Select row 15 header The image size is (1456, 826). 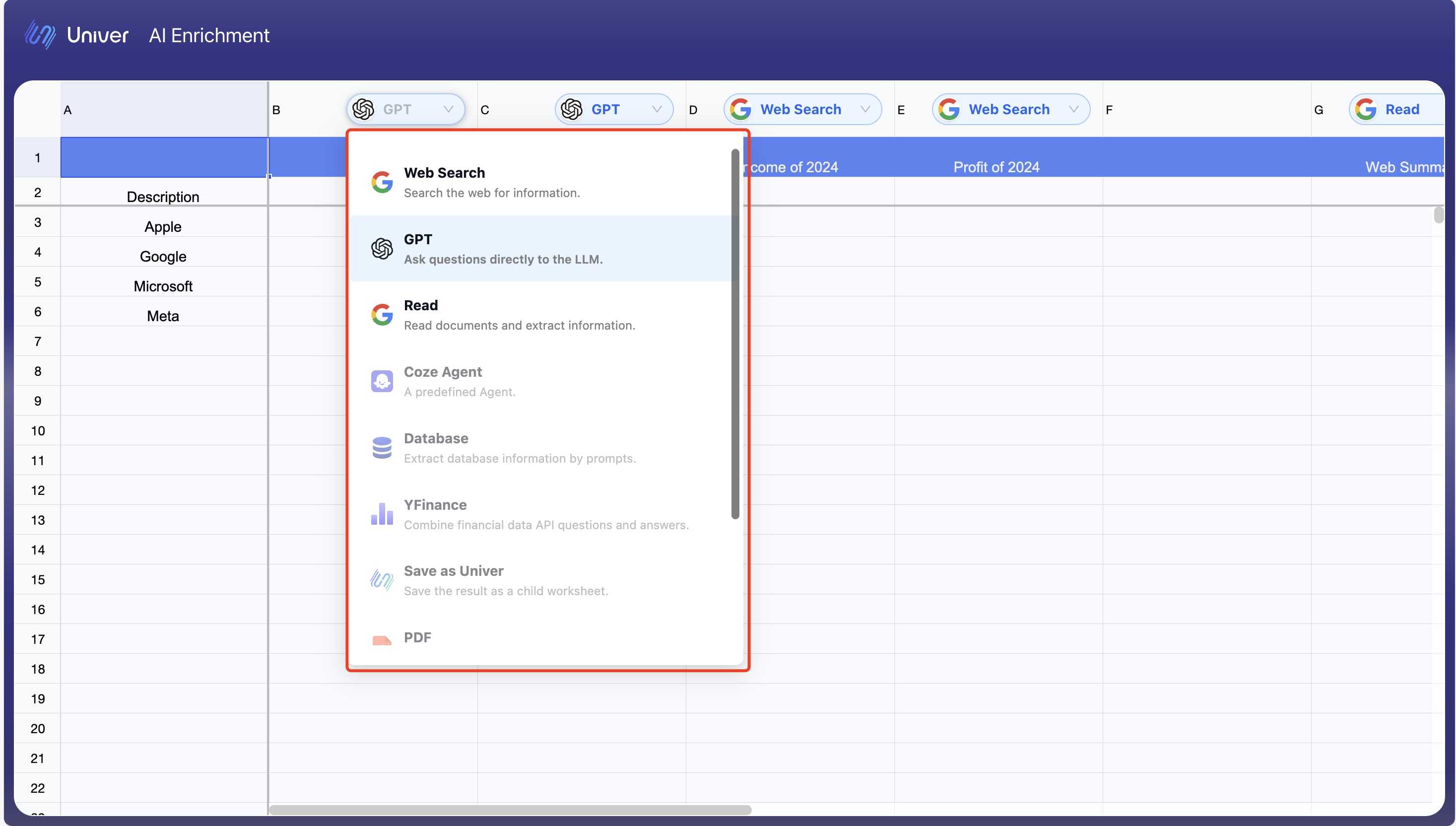tap(37, 579)
